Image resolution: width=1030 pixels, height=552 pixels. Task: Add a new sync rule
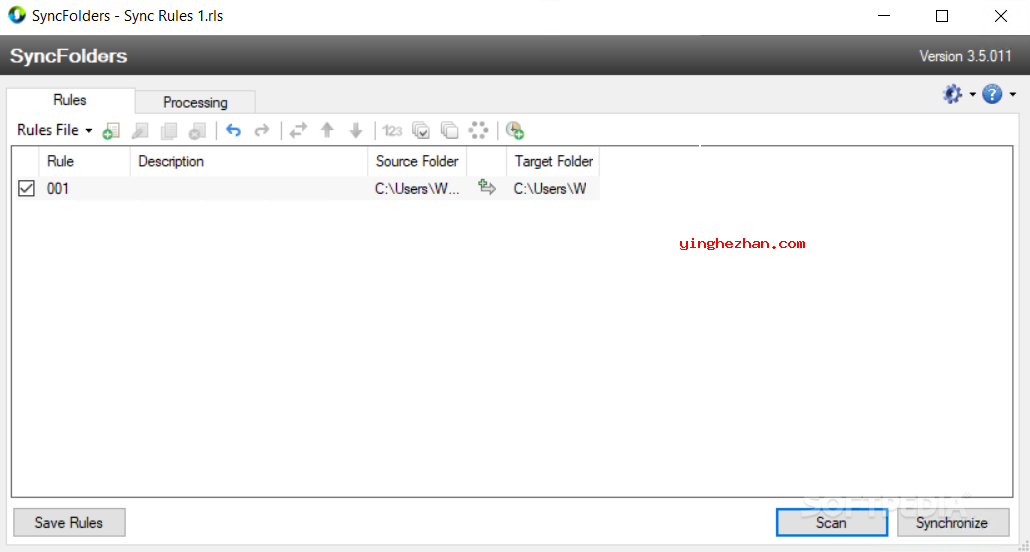point(111,131)
